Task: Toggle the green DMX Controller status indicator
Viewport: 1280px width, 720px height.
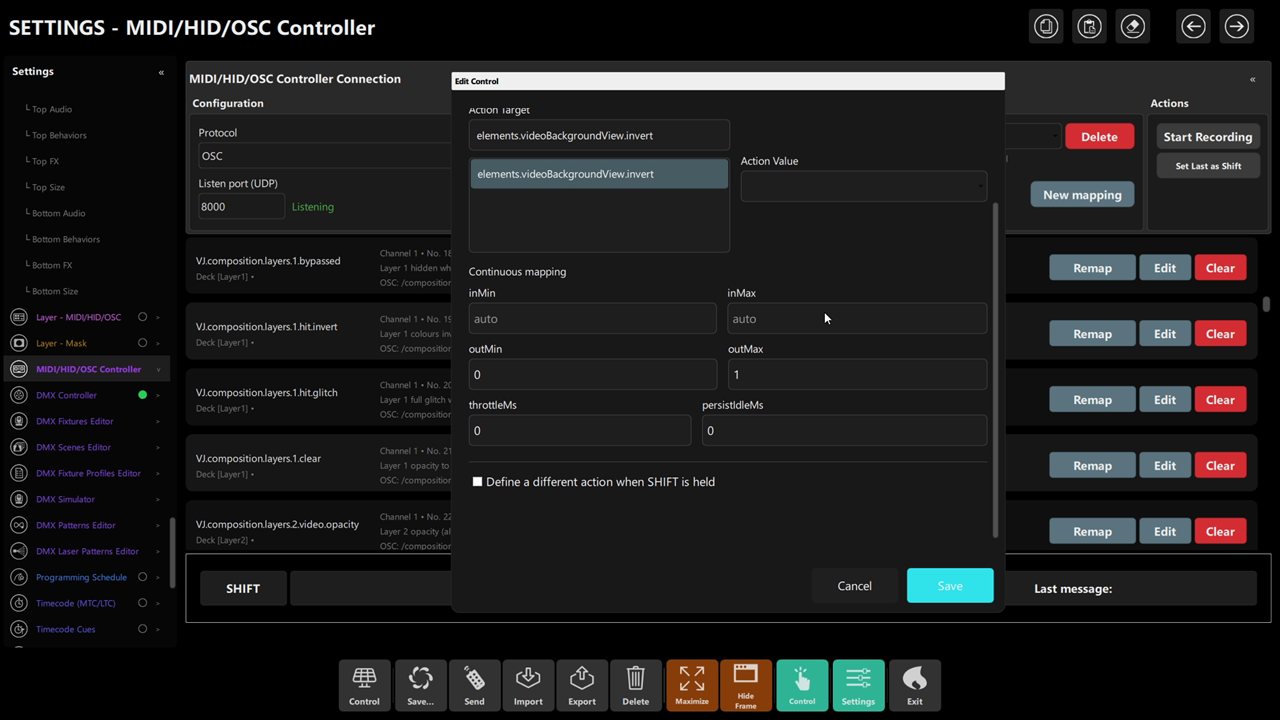Action: tap(142, 395)
